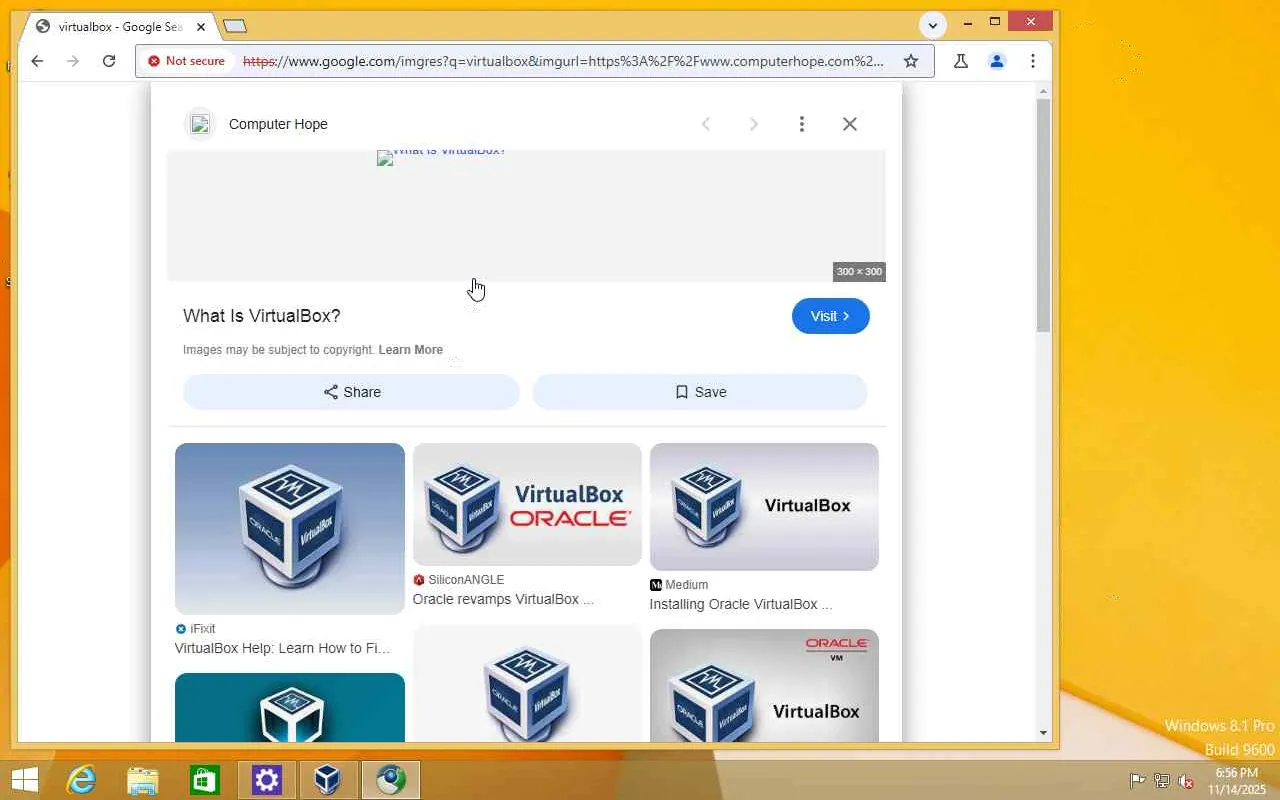This screenshot has width=1280, height=800.
Task: Click the What Is VirtualBox? title
Action: [262, 316]
